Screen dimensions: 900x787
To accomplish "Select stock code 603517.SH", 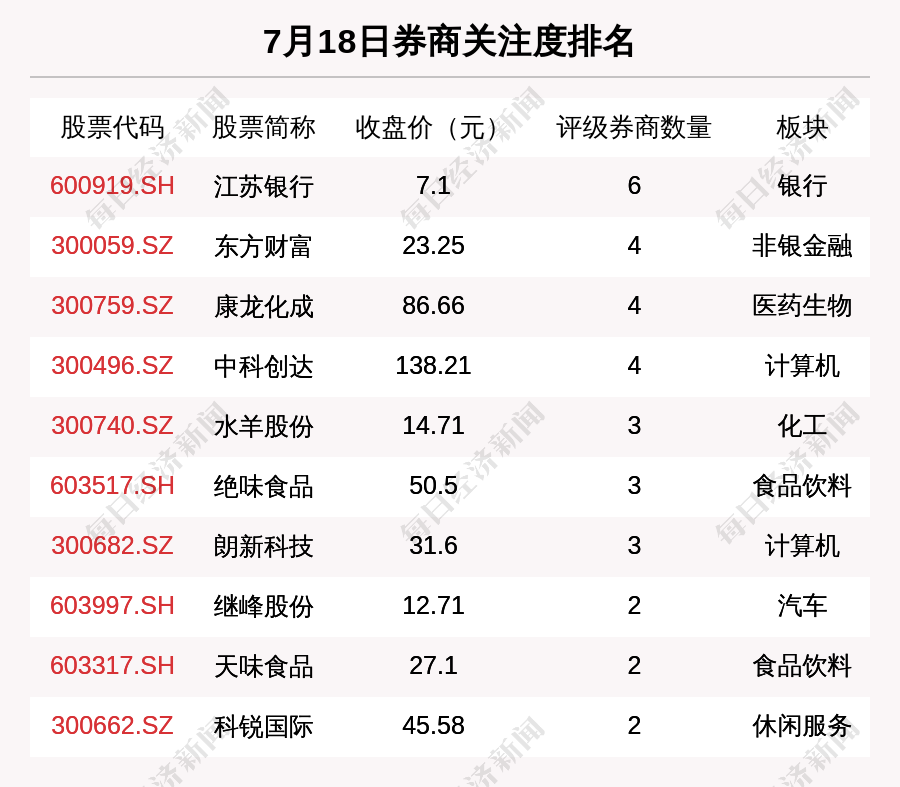I will (x=112, y=486).
